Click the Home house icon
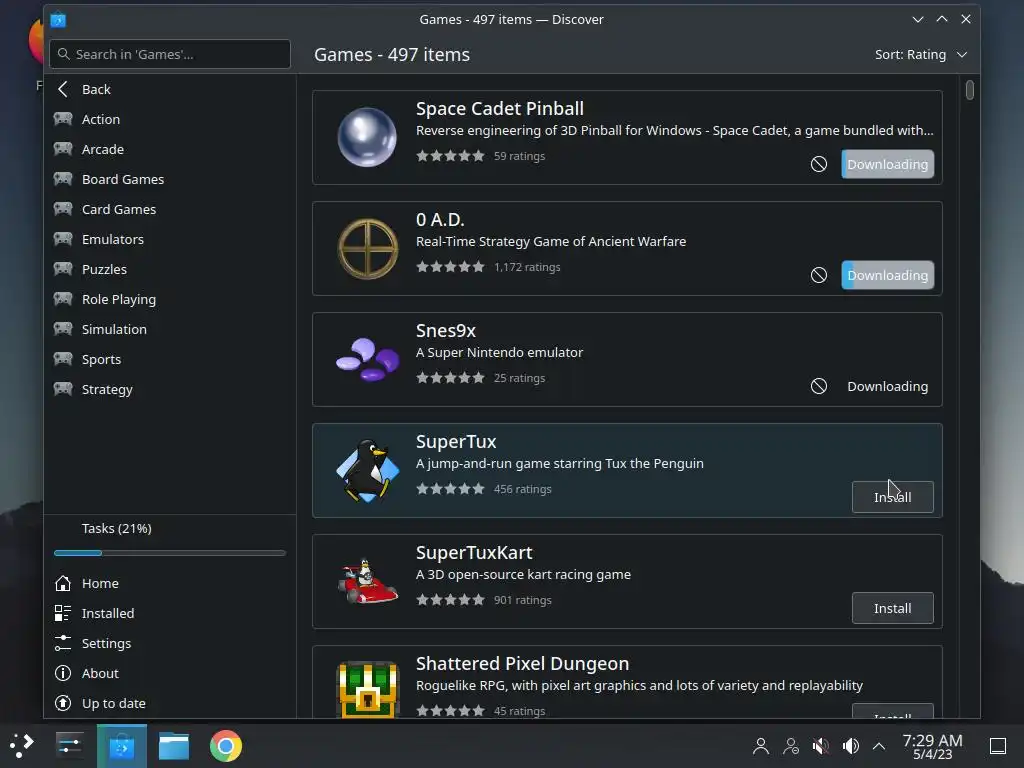This screenshot has width=1024, height=768. point(63,583)
